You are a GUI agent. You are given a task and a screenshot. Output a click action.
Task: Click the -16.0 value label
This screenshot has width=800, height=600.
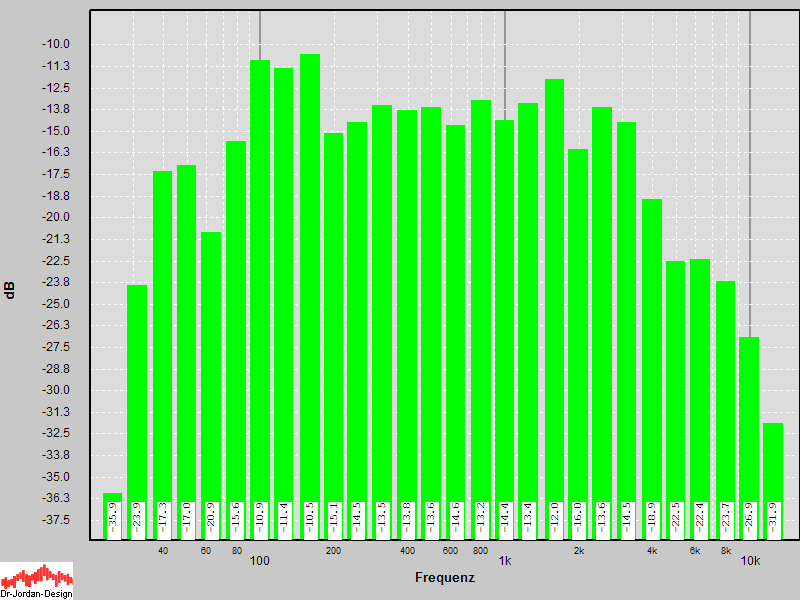[x=578, y=520]
